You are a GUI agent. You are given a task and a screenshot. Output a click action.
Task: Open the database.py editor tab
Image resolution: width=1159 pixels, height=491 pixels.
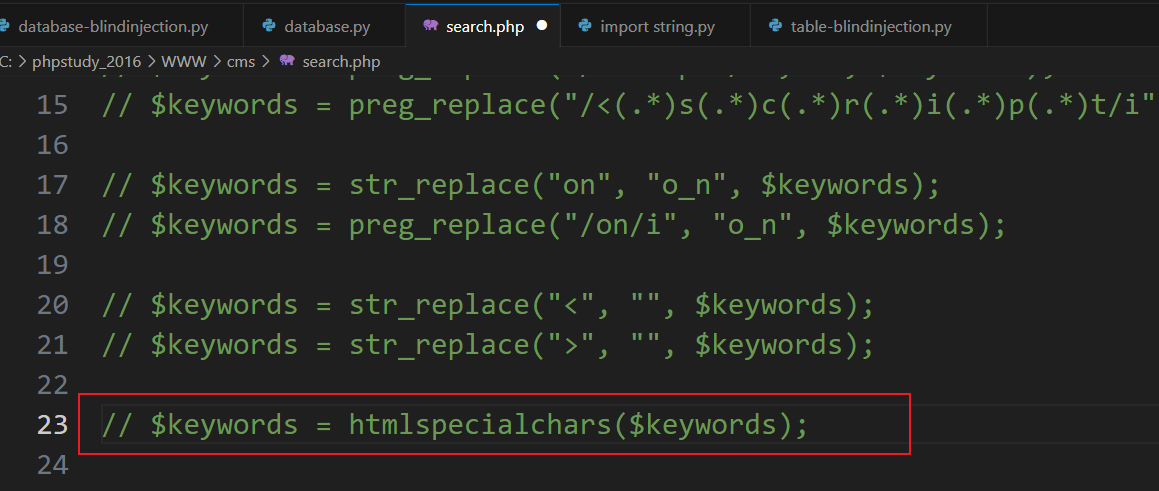point(325,27)
